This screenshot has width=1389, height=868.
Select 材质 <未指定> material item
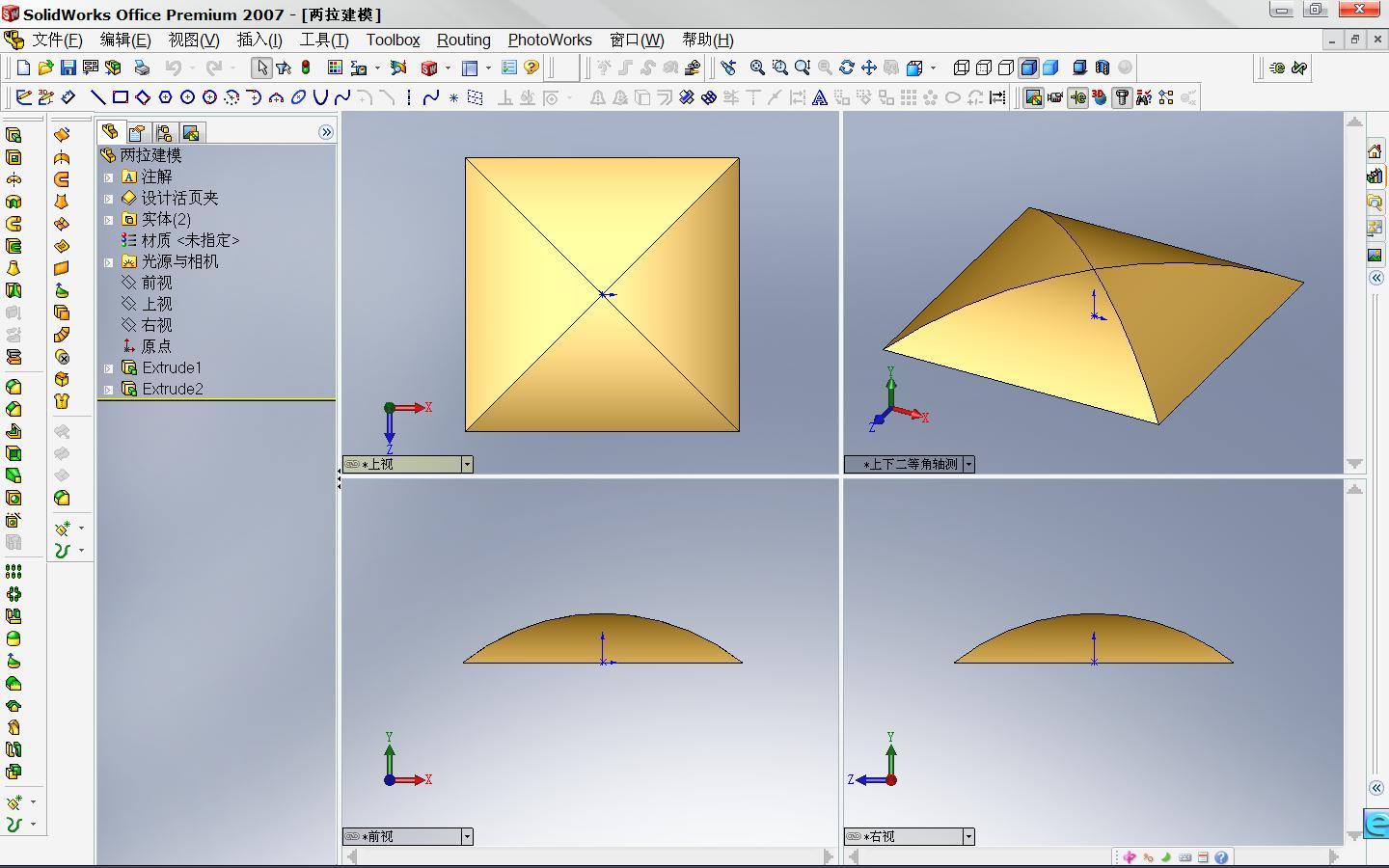(x=180, y=240)
